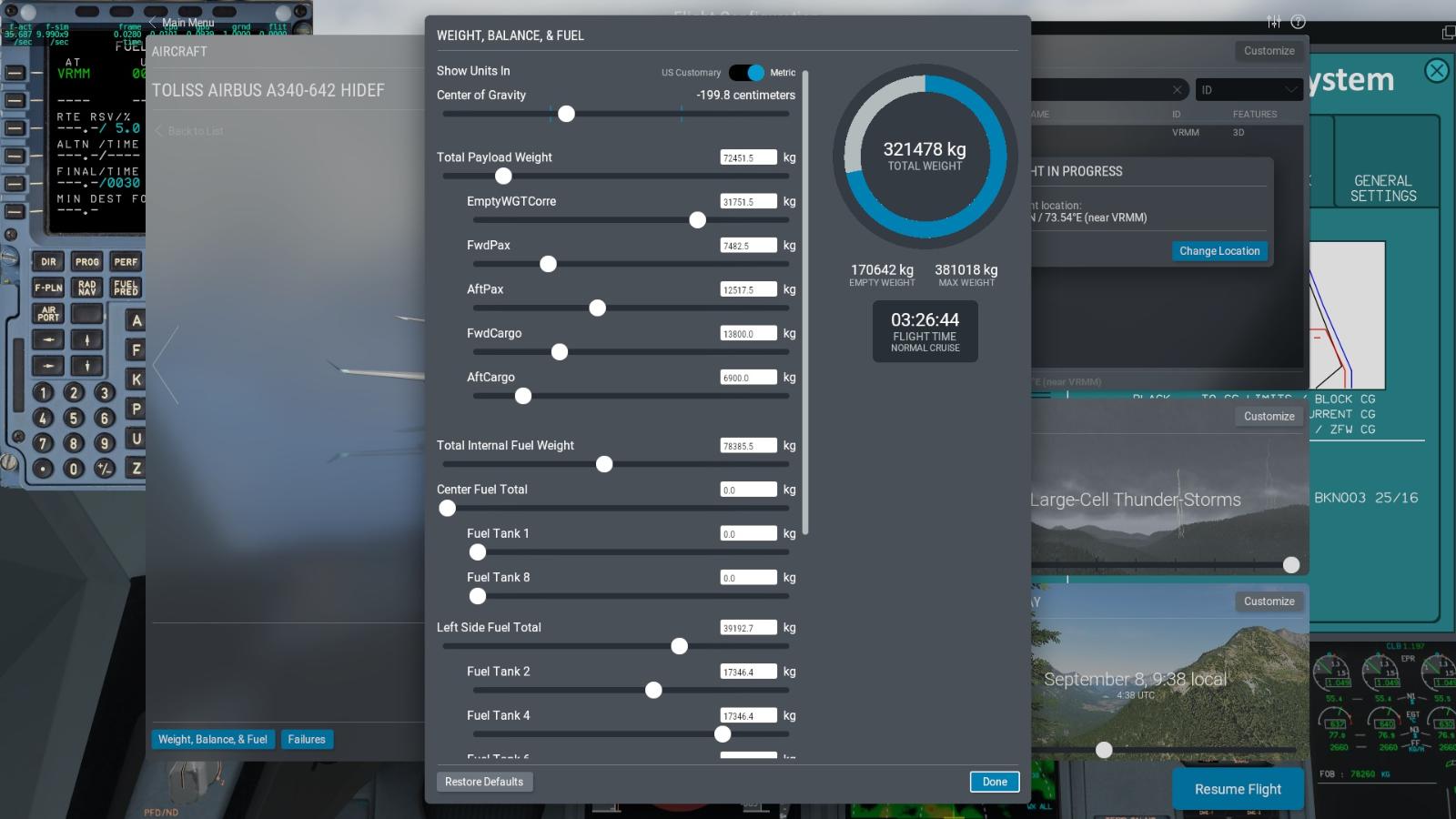Tap the letter K key on MCDU
1456x819 pixels.
pos(136,379)
